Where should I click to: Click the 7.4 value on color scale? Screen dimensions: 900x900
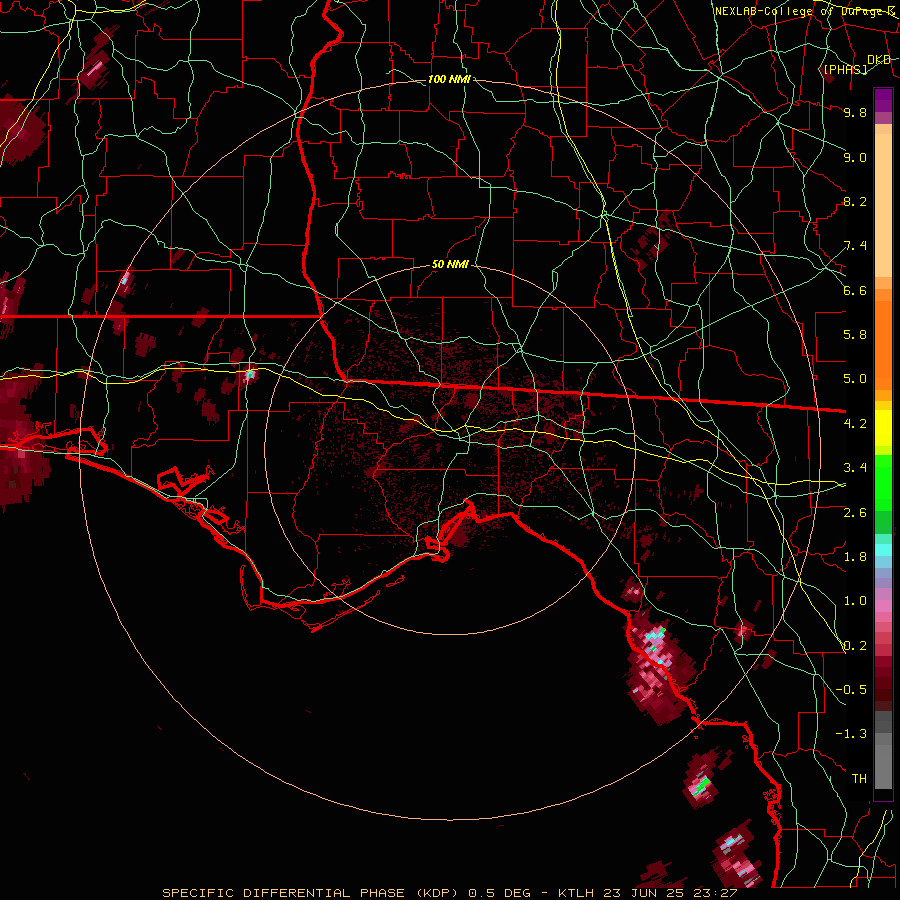855,246
